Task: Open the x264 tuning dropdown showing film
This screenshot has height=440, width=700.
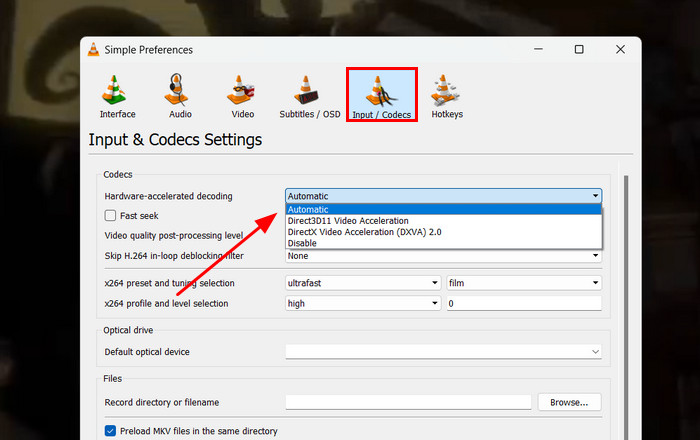Action: [524, 283]
